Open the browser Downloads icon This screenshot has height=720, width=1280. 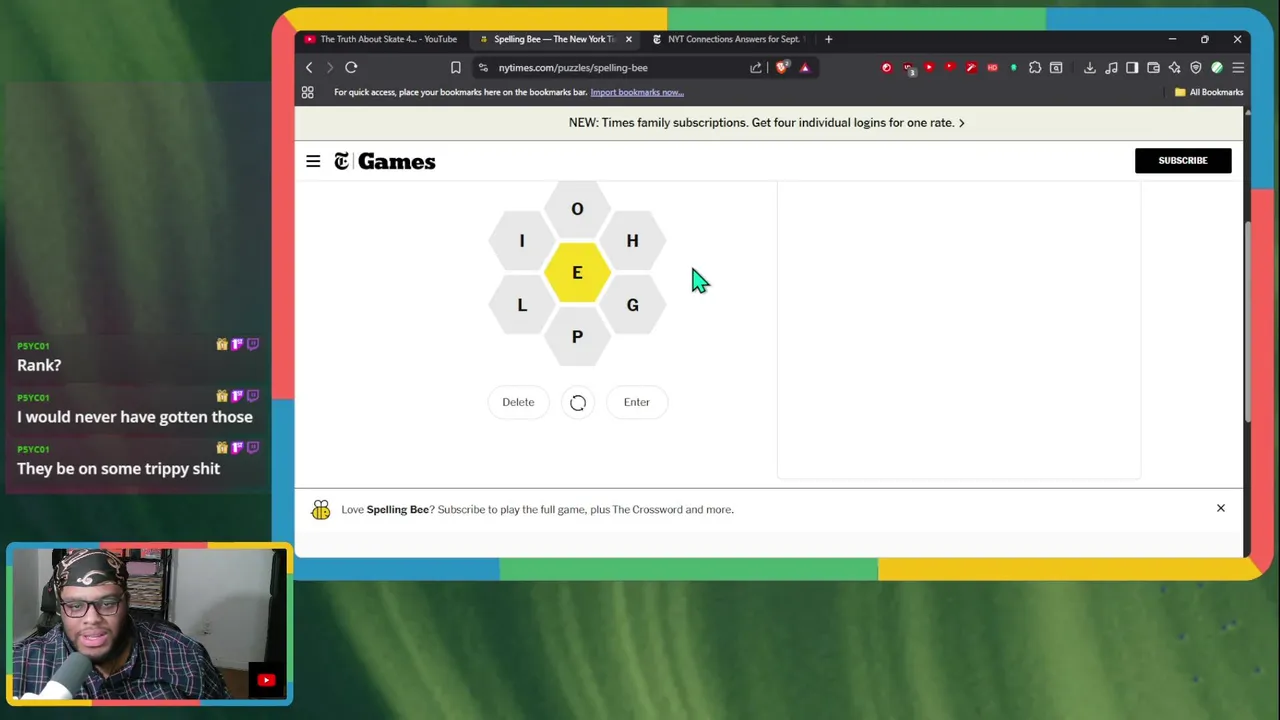pos(1090,67)
